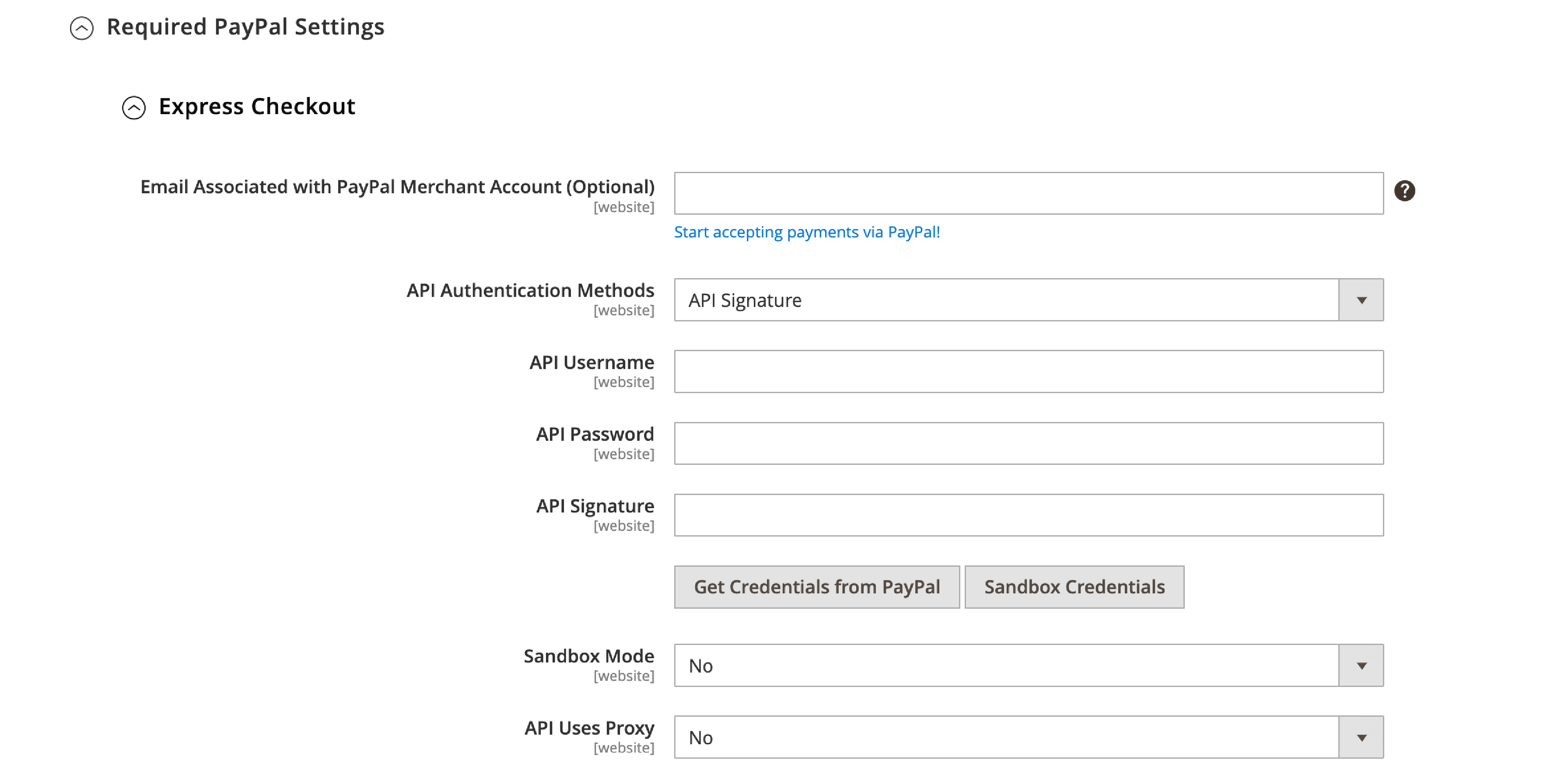
Task: Open API Authentication Methods dropdown
Action: click(1029, 300)
